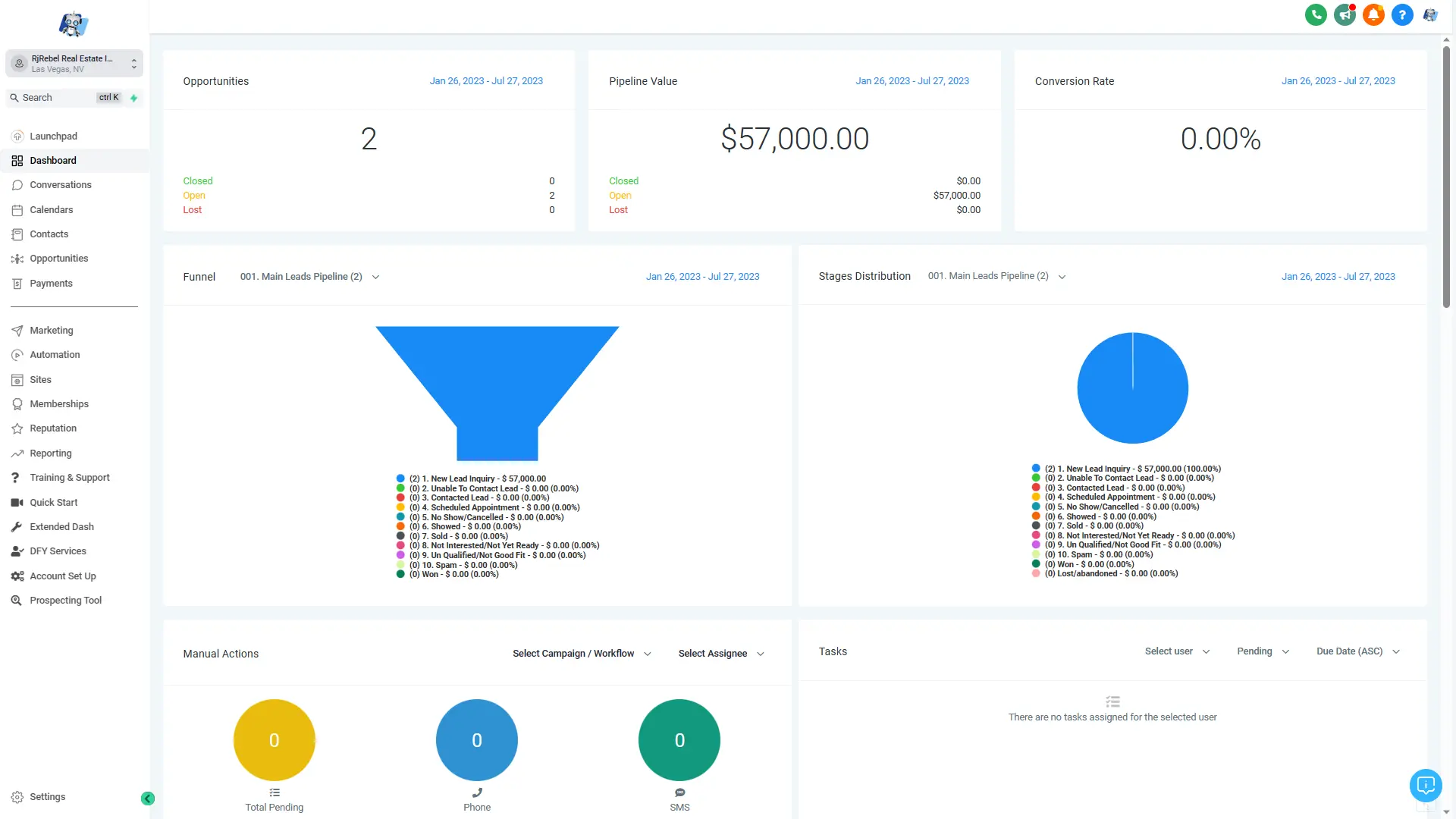The width and height of the screenshot is (1456, 819).
Task: Open the help question mark icon
Action: pos(1402,14)
